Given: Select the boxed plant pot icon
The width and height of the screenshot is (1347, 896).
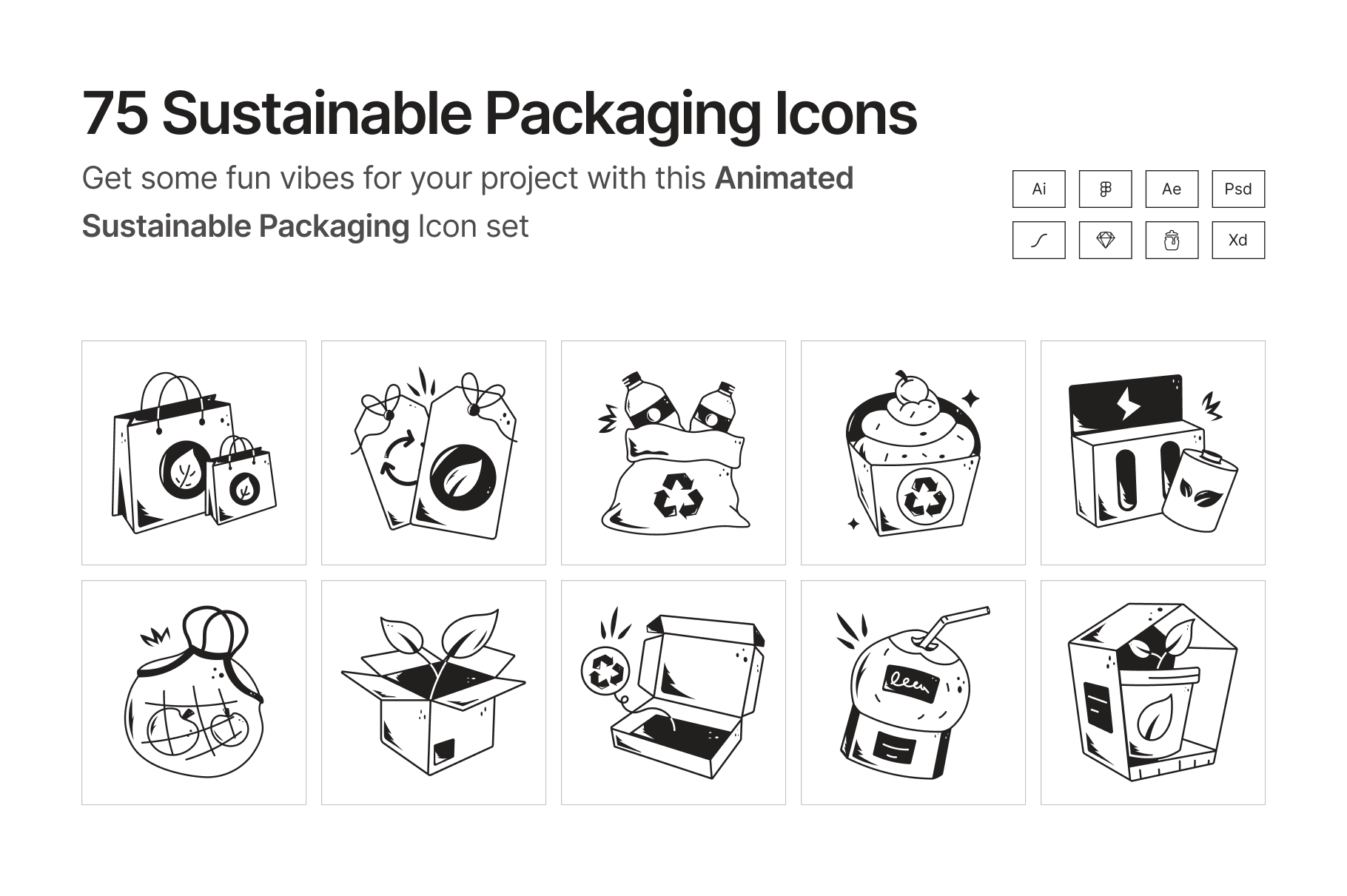Looking at the screenshot, I should pos(1153,693).
